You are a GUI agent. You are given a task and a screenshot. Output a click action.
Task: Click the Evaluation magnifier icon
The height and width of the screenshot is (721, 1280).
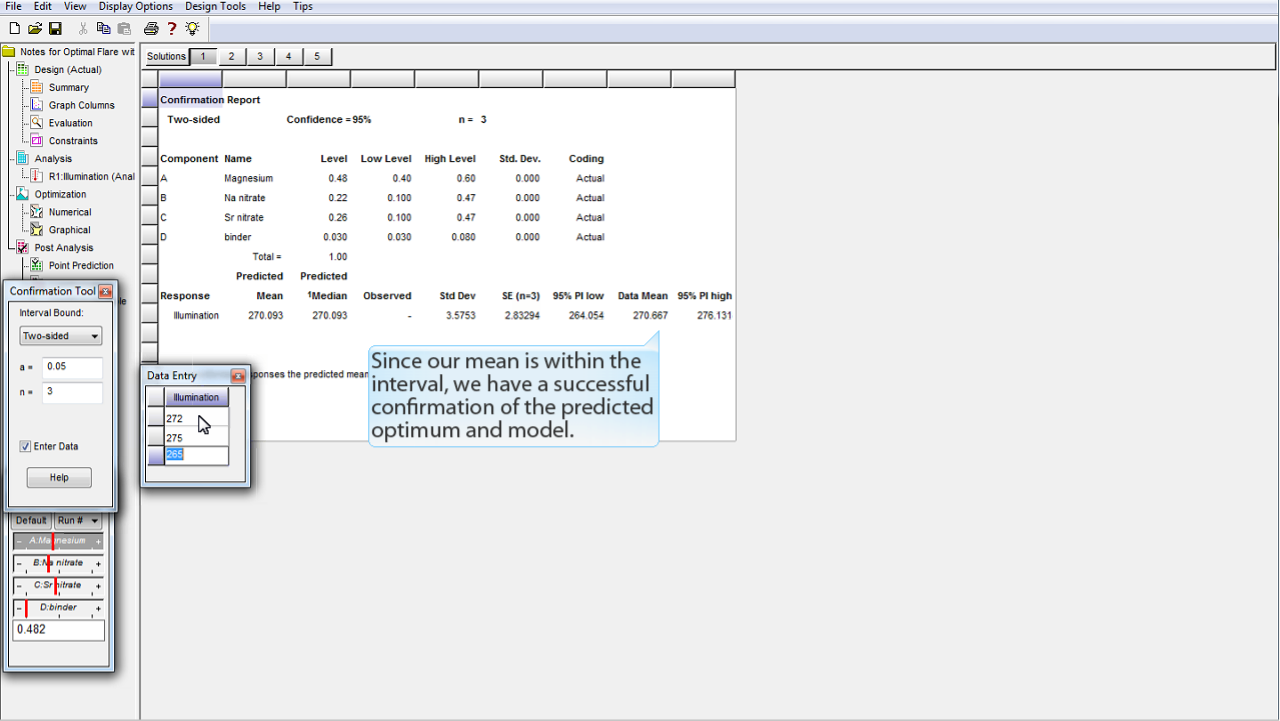click(x=37, y=123)
